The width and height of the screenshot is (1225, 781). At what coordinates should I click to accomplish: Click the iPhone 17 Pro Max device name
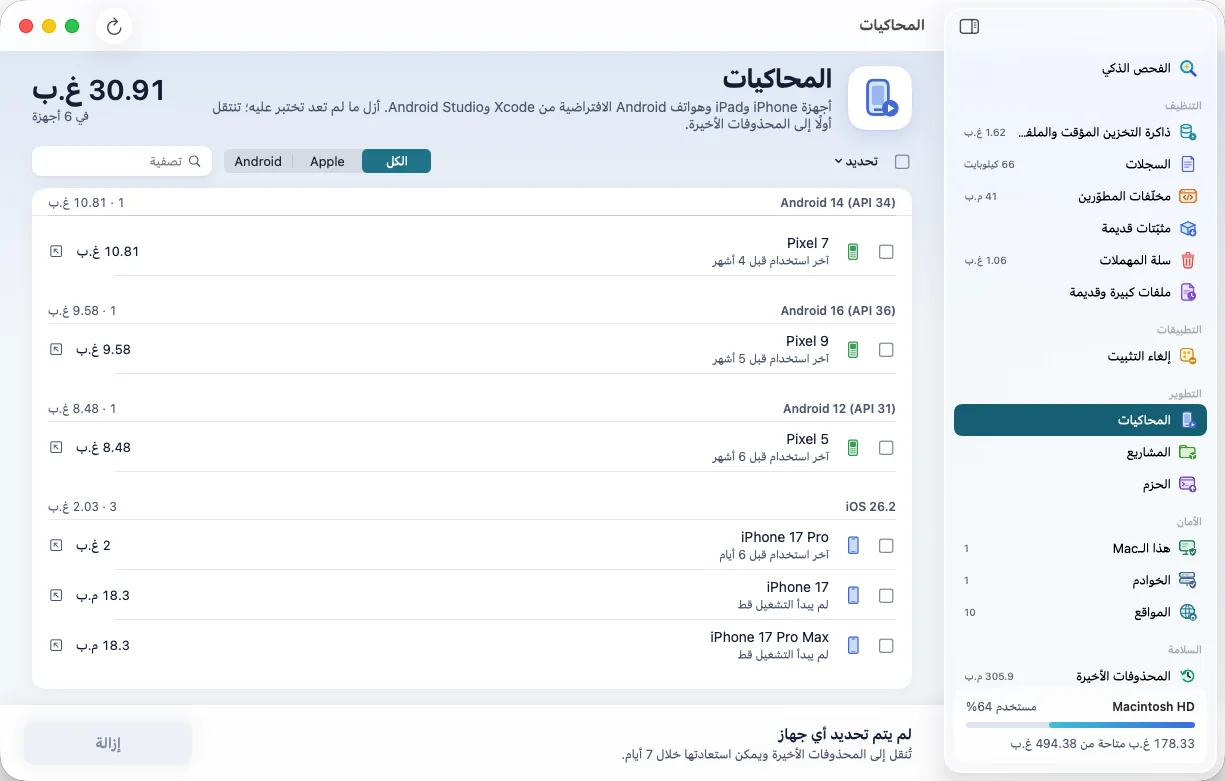[x=769, y=637]
